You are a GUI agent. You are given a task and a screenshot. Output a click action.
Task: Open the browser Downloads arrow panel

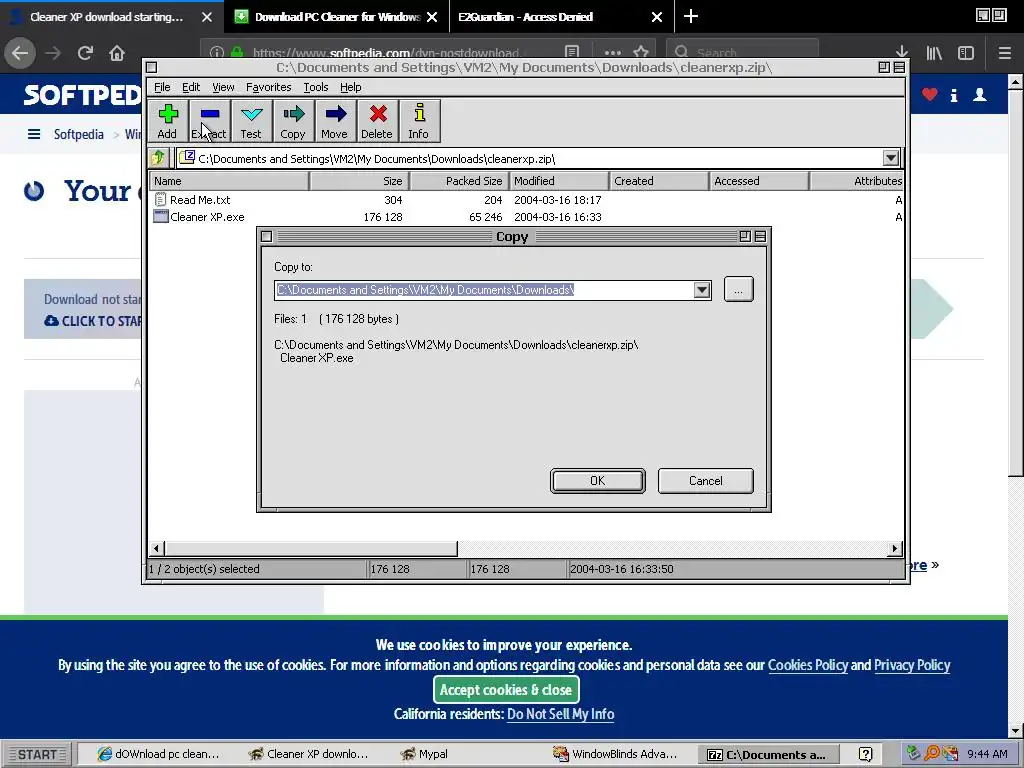click(902, 53)
